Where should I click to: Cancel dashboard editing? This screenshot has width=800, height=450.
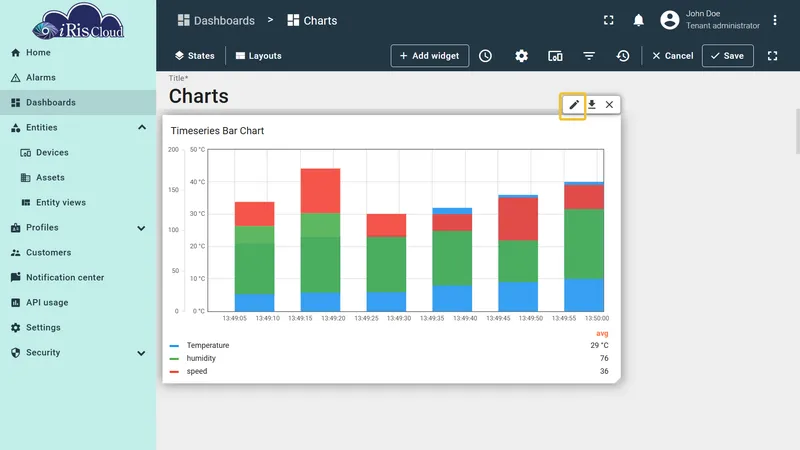tap(672, 56)
